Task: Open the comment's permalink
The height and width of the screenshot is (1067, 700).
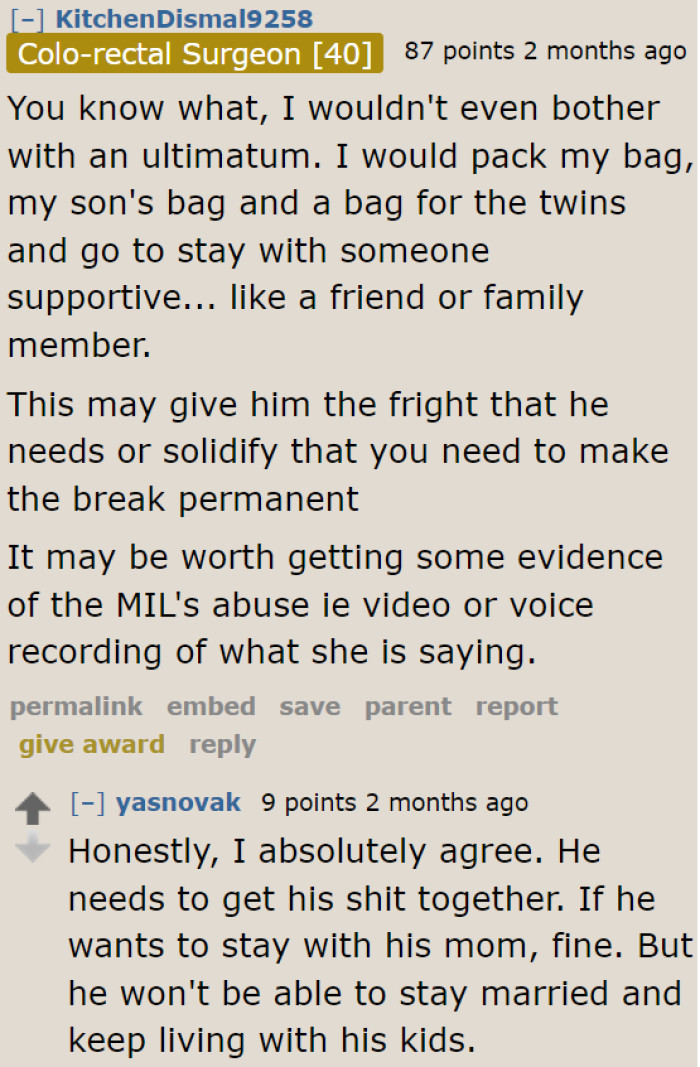Action: click(75, 707)
